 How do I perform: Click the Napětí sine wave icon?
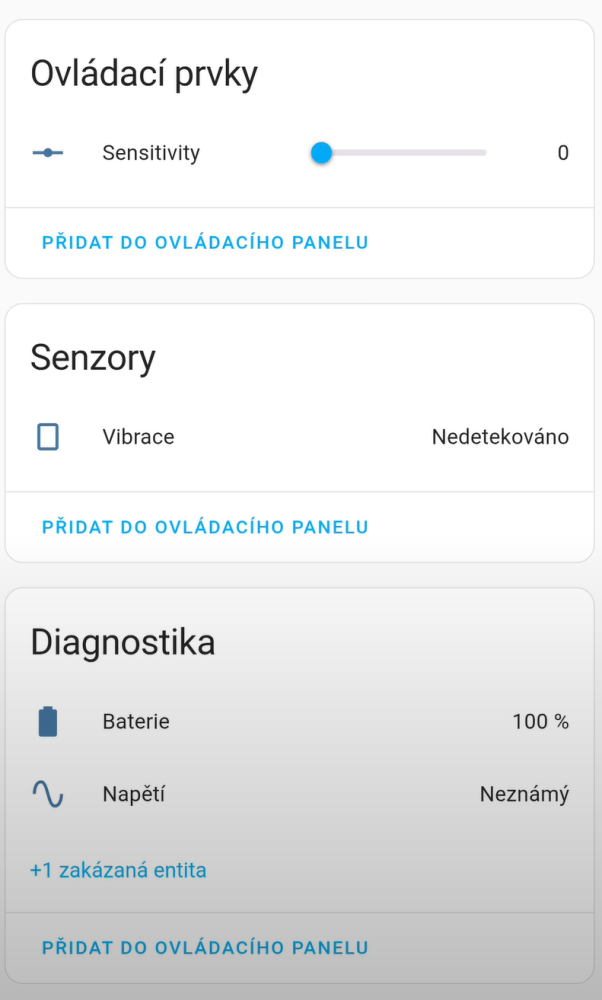[48, 795]
